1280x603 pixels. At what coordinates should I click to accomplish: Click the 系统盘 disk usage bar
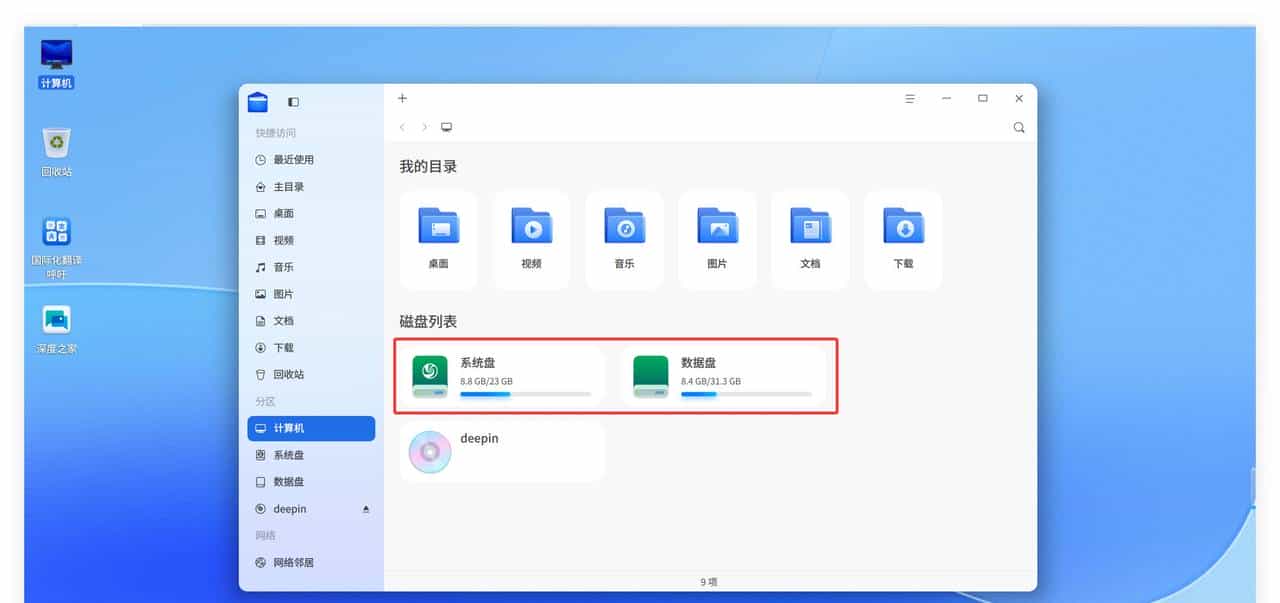click(x=525, y=393)
